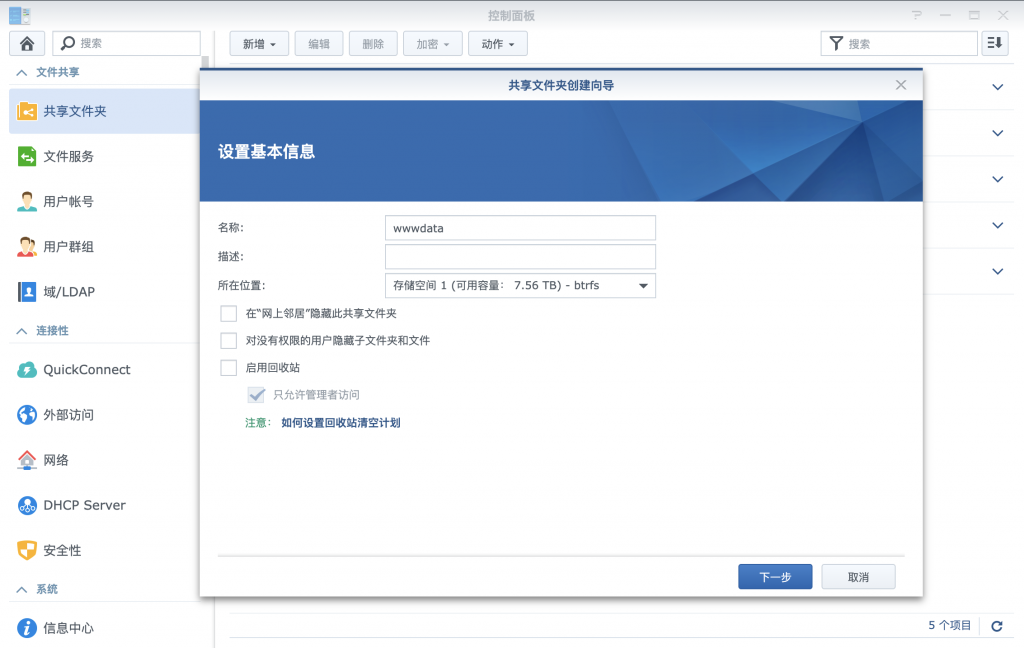Open the storage location (所在位置) dropdown

pos(520,286)
